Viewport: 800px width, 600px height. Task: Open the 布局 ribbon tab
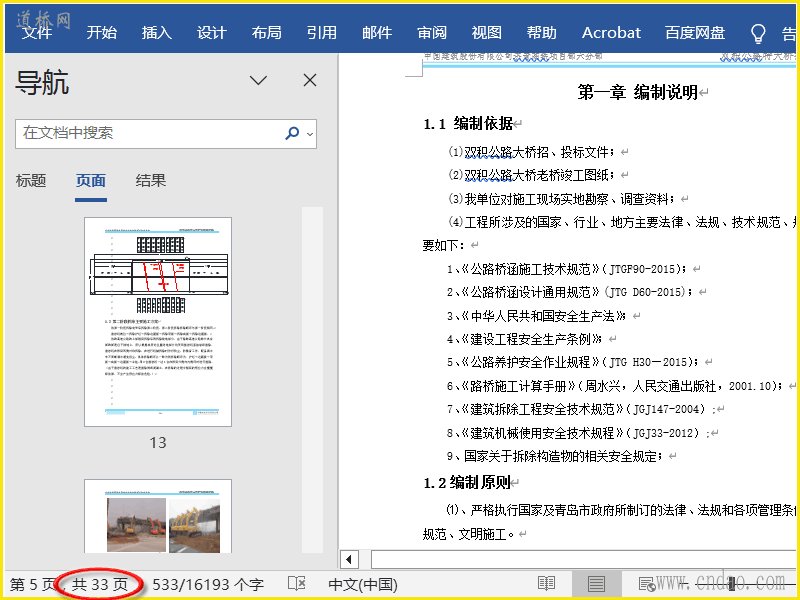(267, 33)
